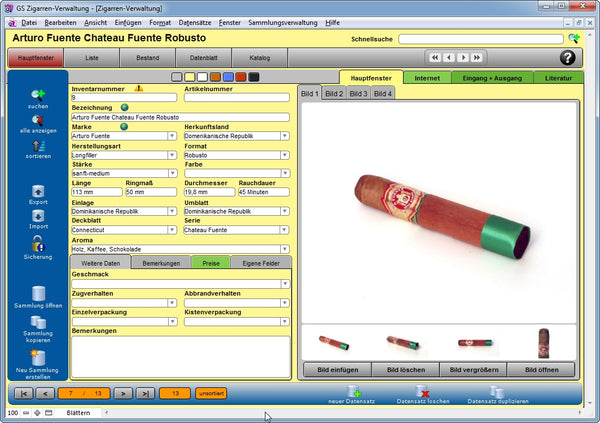The height and width of the screenshot is (423, 600).
Task: Open the Marke dropdown
Action: [172, 136]
